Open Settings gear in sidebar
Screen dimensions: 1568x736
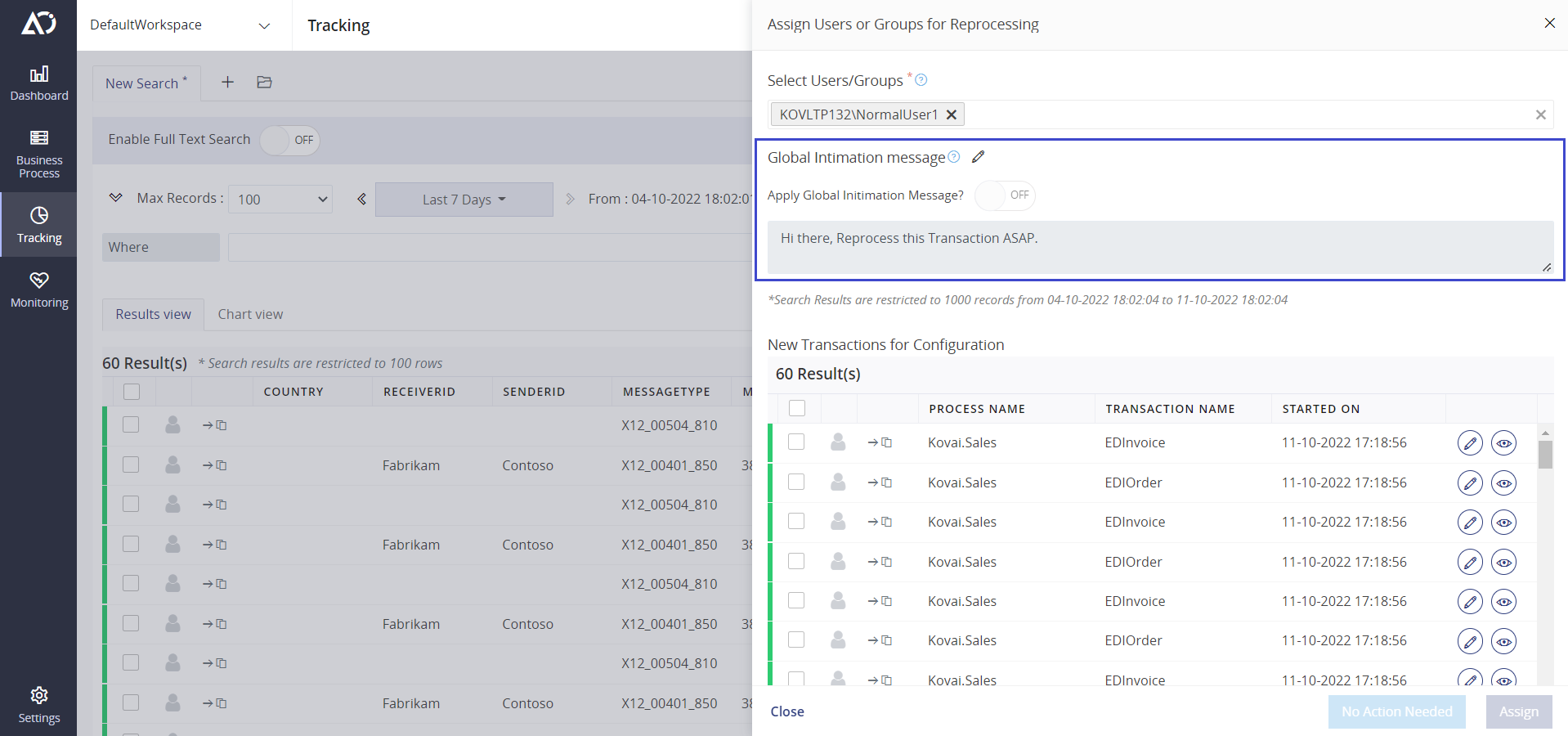tap(38, 705)
